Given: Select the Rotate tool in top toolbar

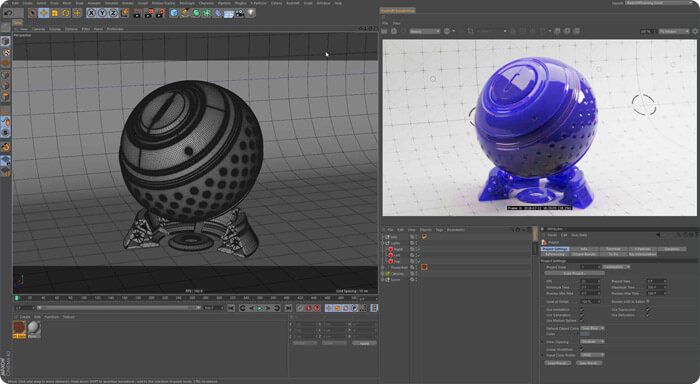Looking at the screenshot, I should (x=66, y=13).
